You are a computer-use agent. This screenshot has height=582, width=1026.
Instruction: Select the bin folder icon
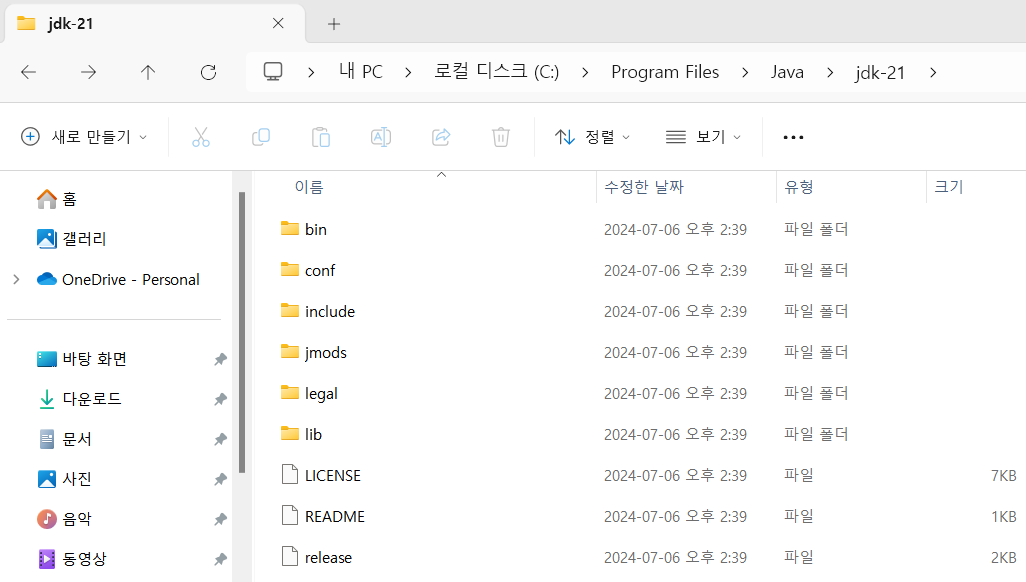pos(290,228)
